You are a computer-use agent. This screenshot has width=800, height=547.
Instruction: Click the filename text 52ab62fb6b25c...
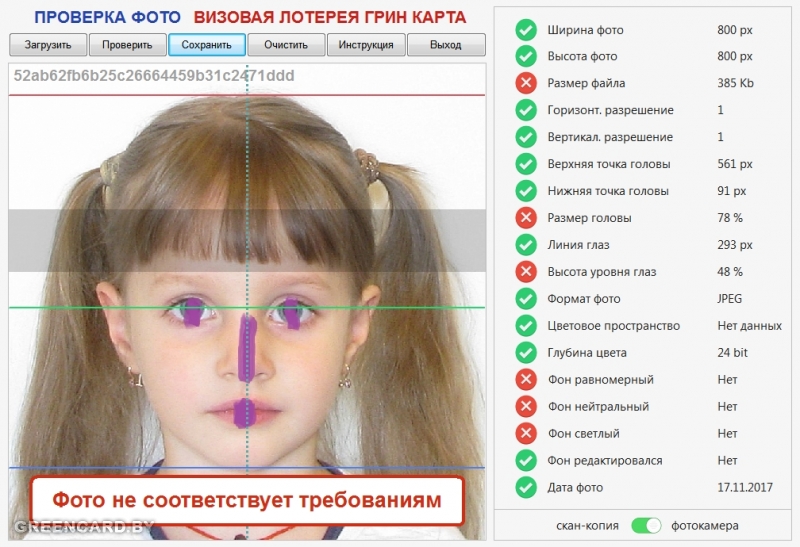(154, 76)
